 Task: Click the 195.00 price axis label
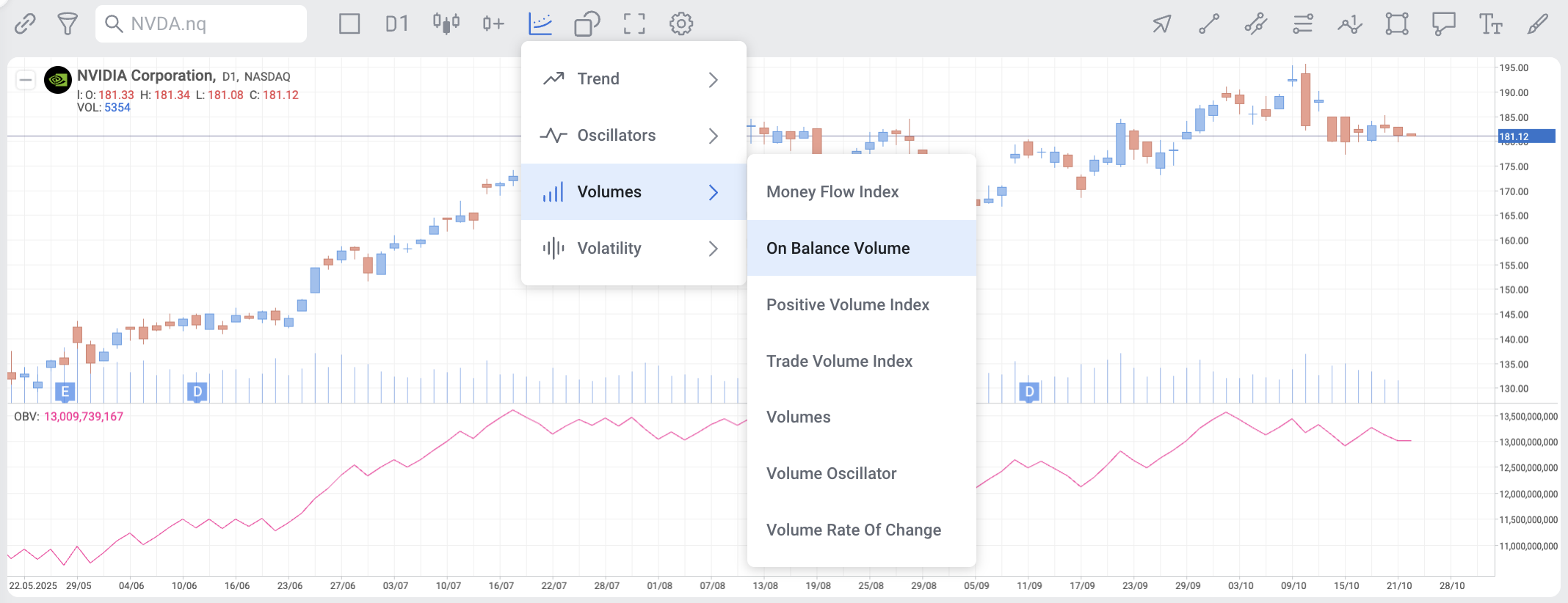[x=1514, y=67]
